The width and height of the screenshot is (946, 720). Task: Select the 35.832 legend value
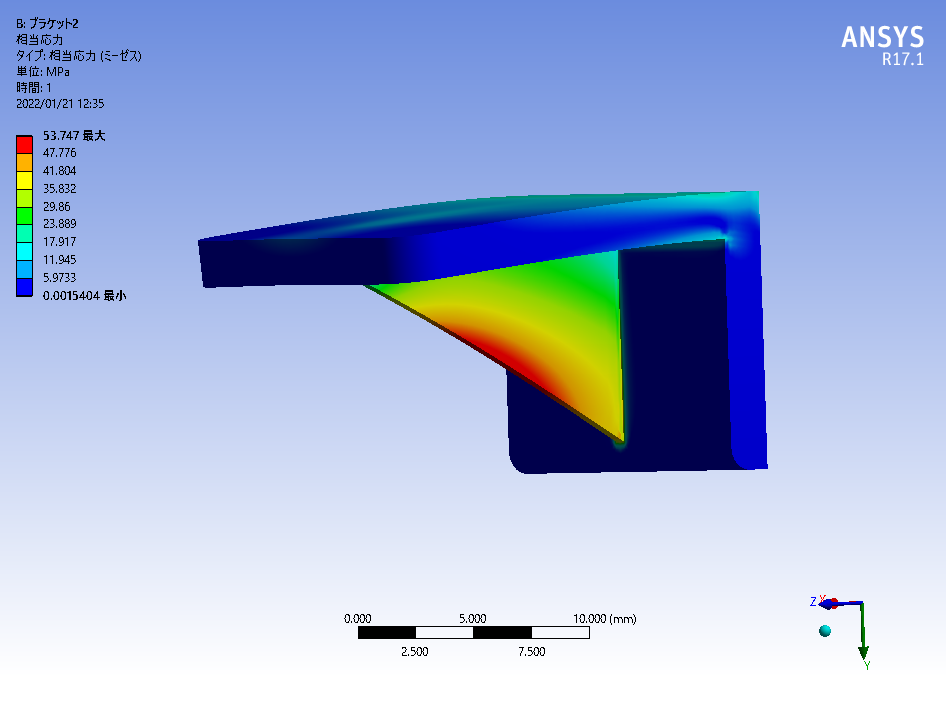pyautogui.click(x=59, y=188)
